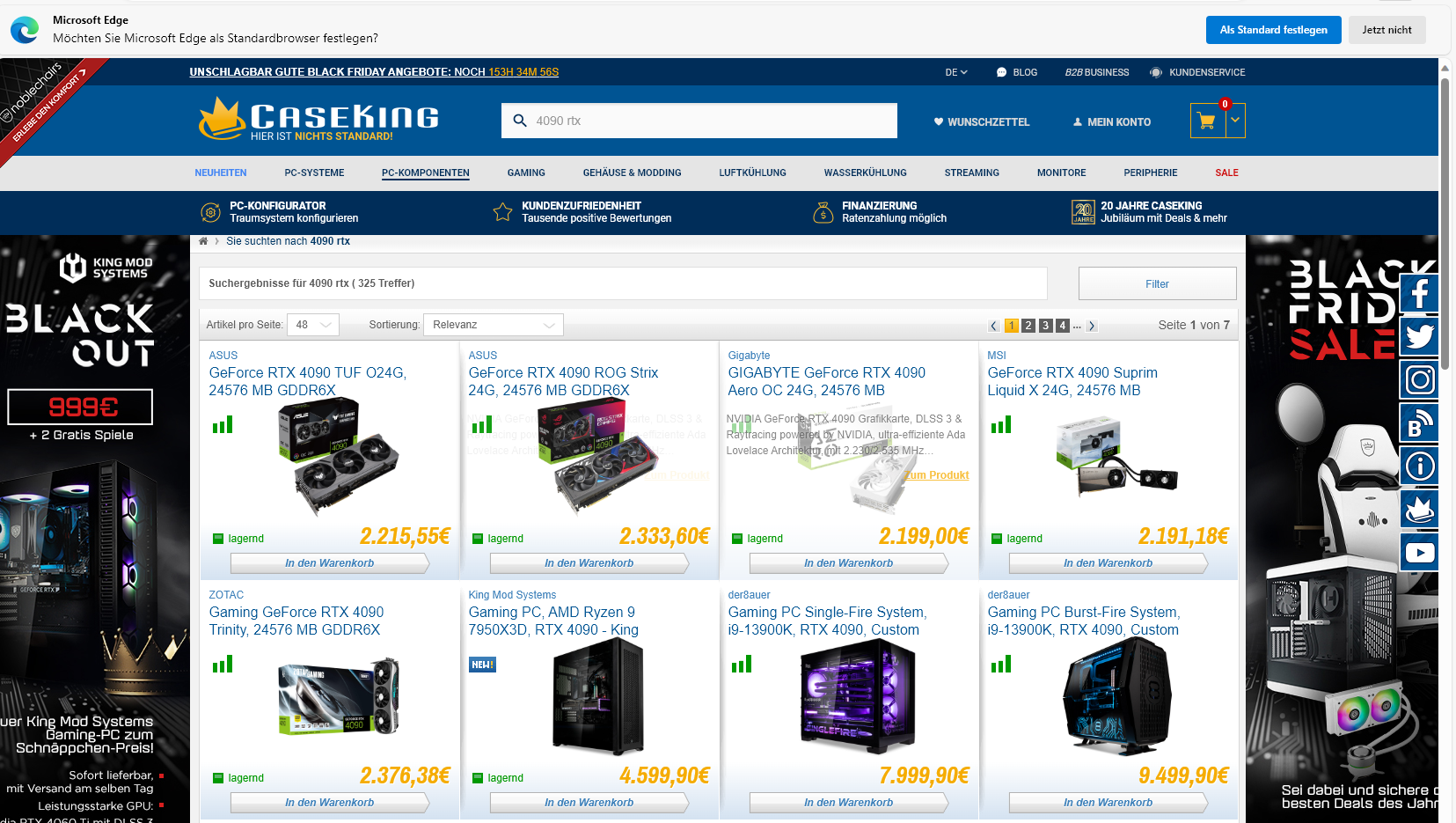
Task: Open Zum Produkt link on Gigabyte card
Action: (x=936, y=475)
